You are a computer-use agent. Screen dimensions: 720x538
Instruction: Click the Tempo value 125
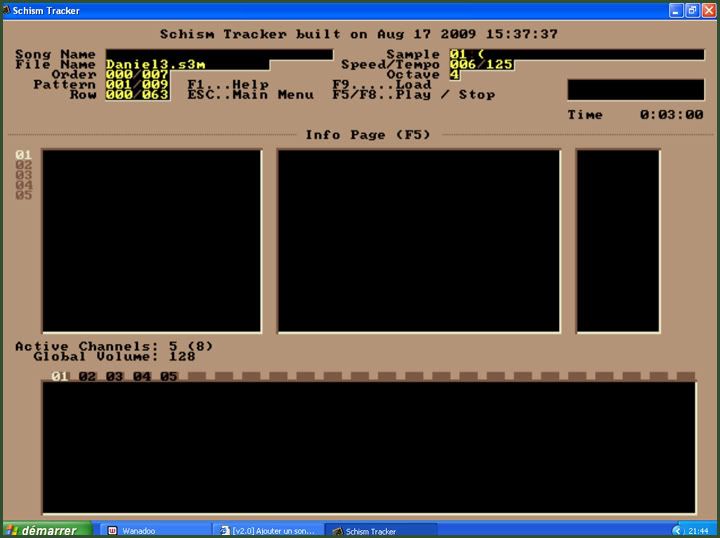click(499, 65)
